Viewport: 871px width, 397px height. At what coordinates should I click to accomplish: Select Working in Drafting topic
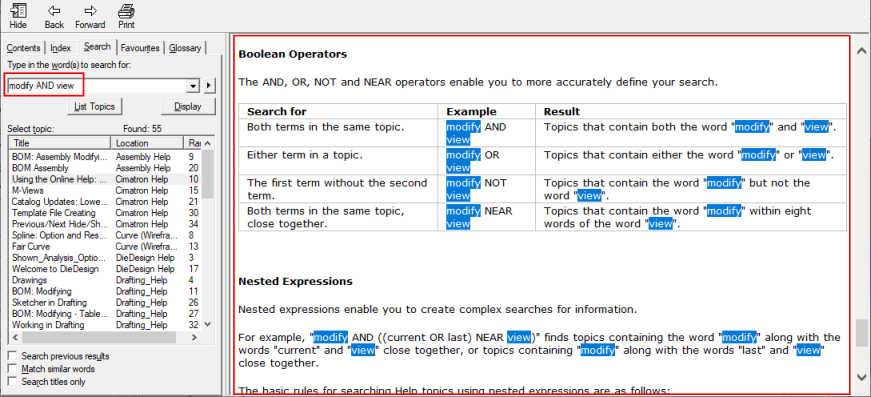(x=106, y=325)
